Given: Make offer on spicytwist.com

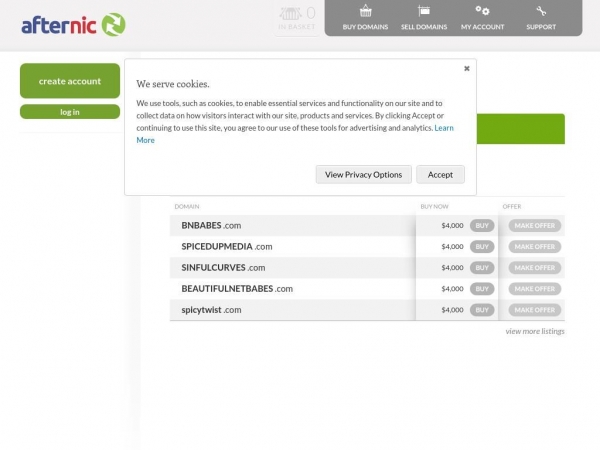Looking at the screenshot, I should click(535, 310).
